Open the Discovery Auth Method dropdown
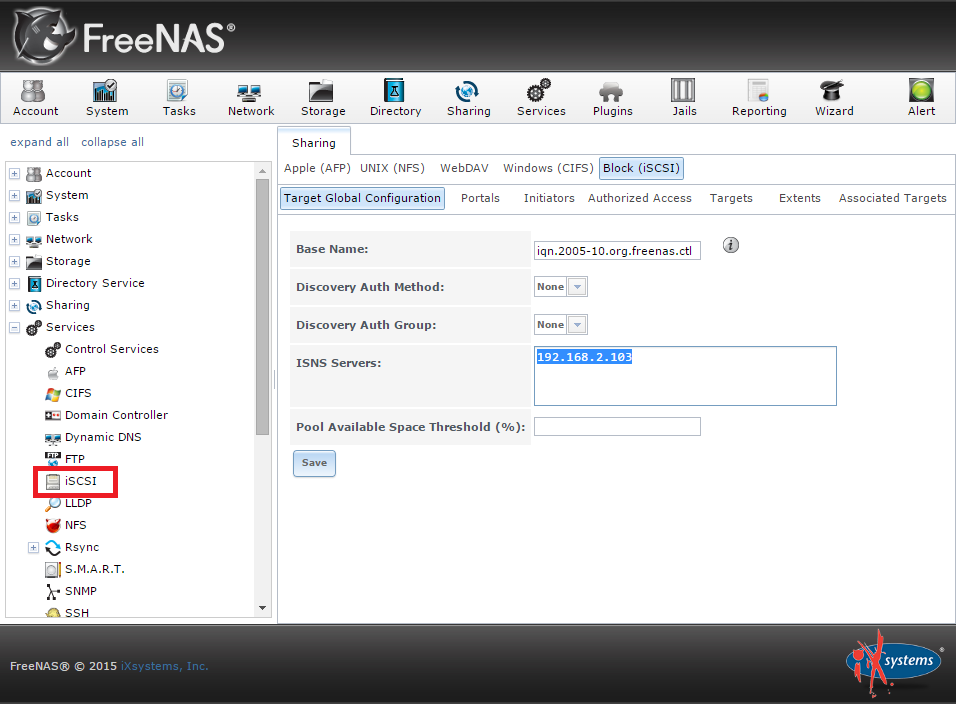The height and width of the screenshot is (704, 956). click(577, 286)
